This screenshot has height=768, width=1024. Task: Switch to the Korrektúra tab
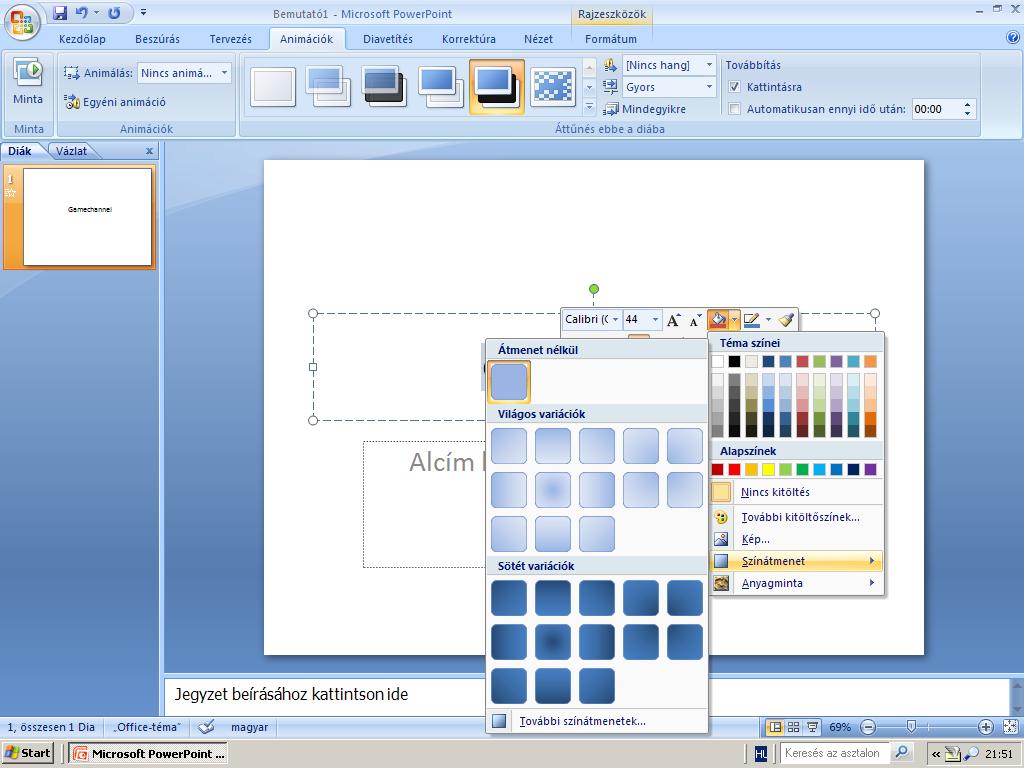pyautogui.click(x=469, y=39)
